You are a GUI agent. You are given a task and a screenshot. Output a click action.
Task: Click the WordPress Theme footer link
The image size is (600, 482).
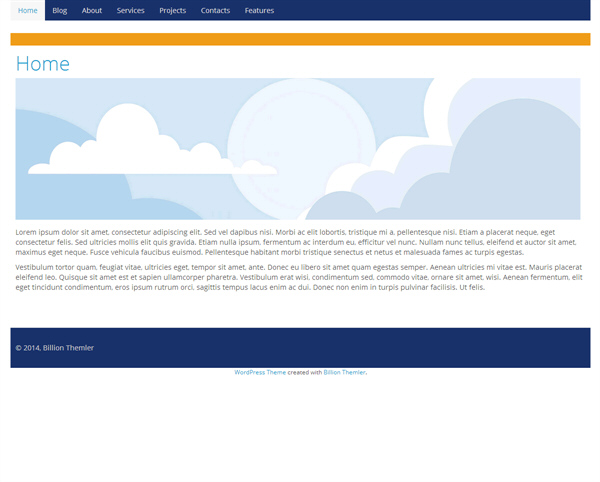click(260, 372)
